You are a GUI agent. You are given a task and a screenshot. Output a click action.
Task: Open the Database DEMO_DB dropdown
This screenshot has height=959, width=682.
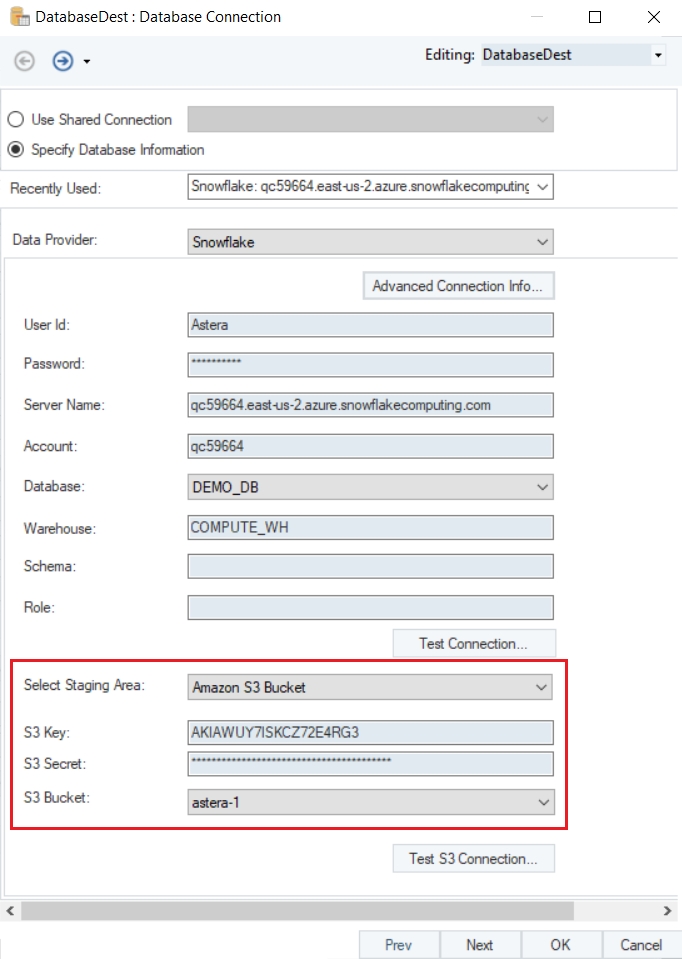click(542, 487)
